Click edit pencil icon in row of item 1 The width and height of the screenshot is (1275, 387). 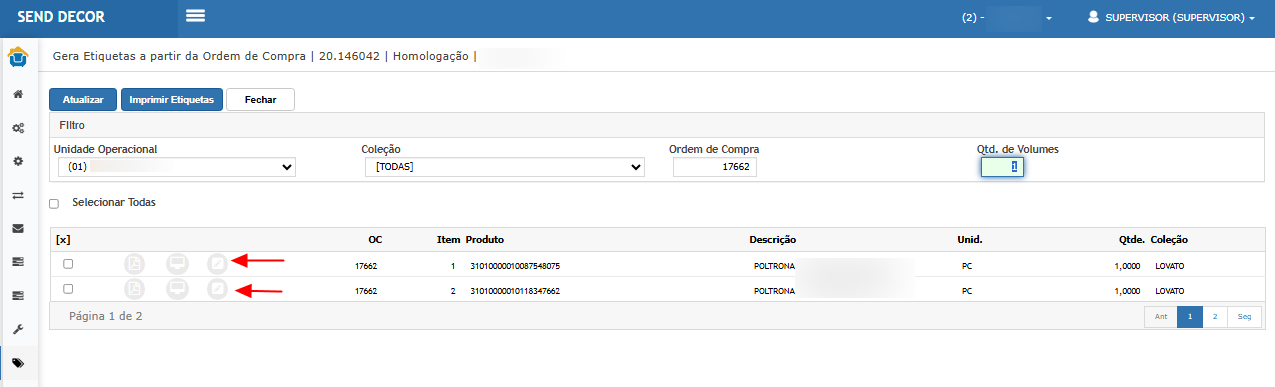pos(218,264)
